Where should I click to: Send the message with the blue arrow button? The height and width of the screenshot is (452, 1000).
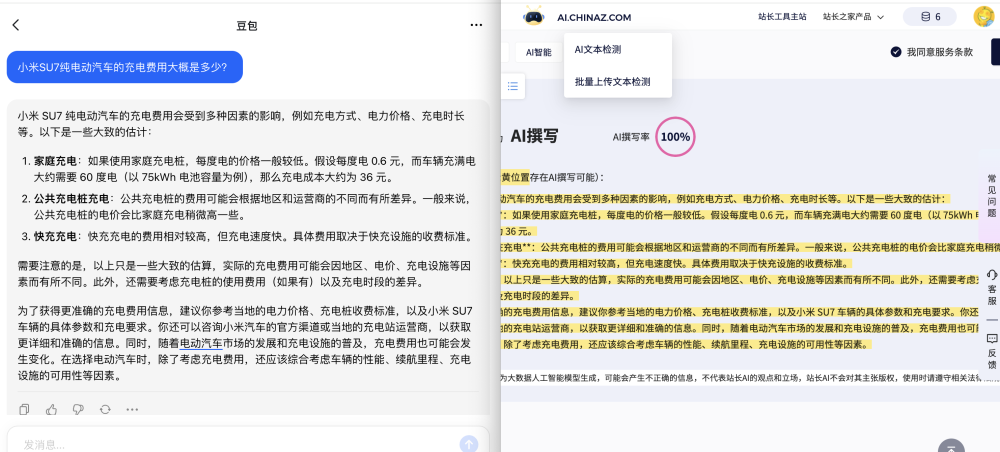pyautogui.click(x=469, y=444)
